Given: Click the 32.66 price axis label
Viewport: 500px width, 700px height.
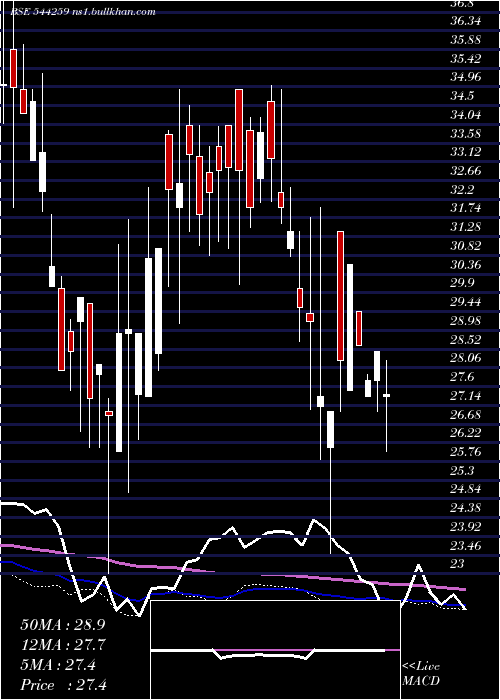Looking at the screenshot, I should tap(466, 171).
